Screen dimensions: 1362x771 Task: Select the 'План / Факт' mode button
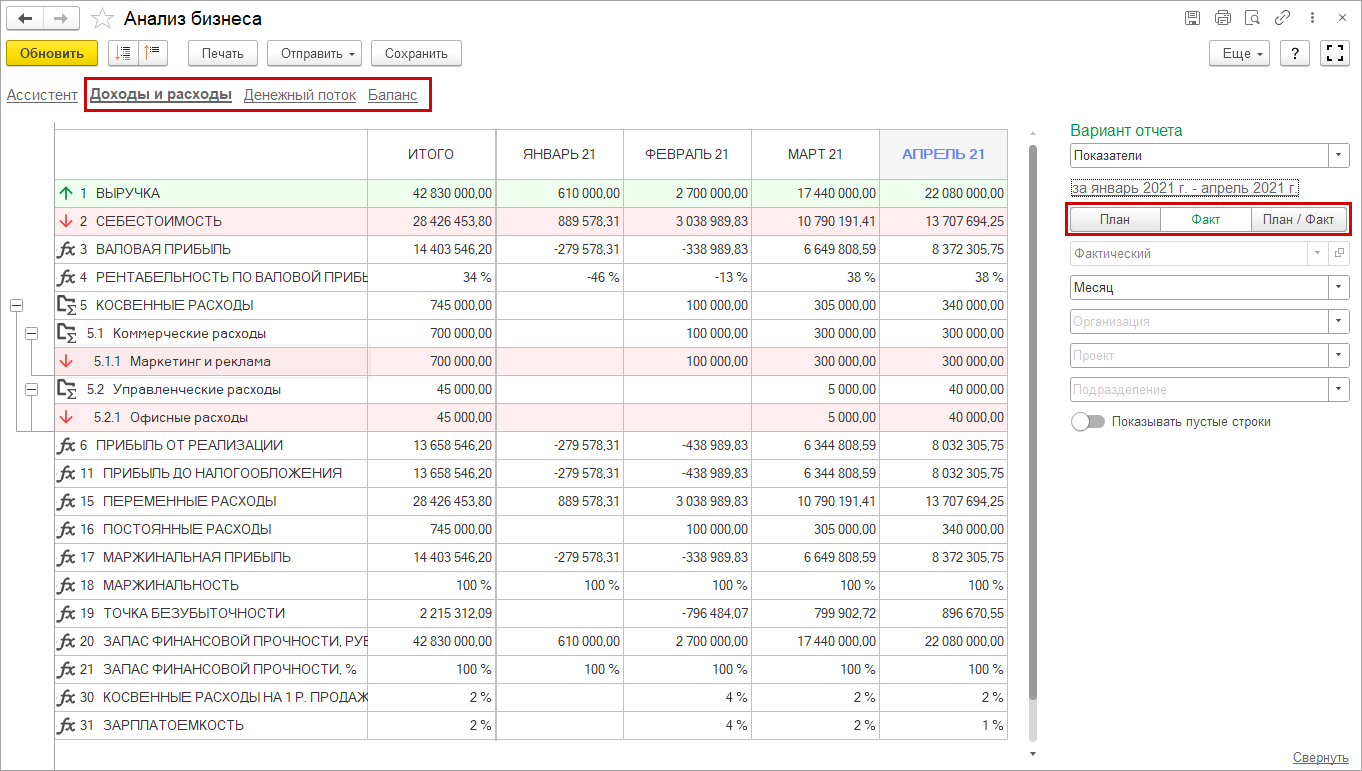[x=1298, y=220]
